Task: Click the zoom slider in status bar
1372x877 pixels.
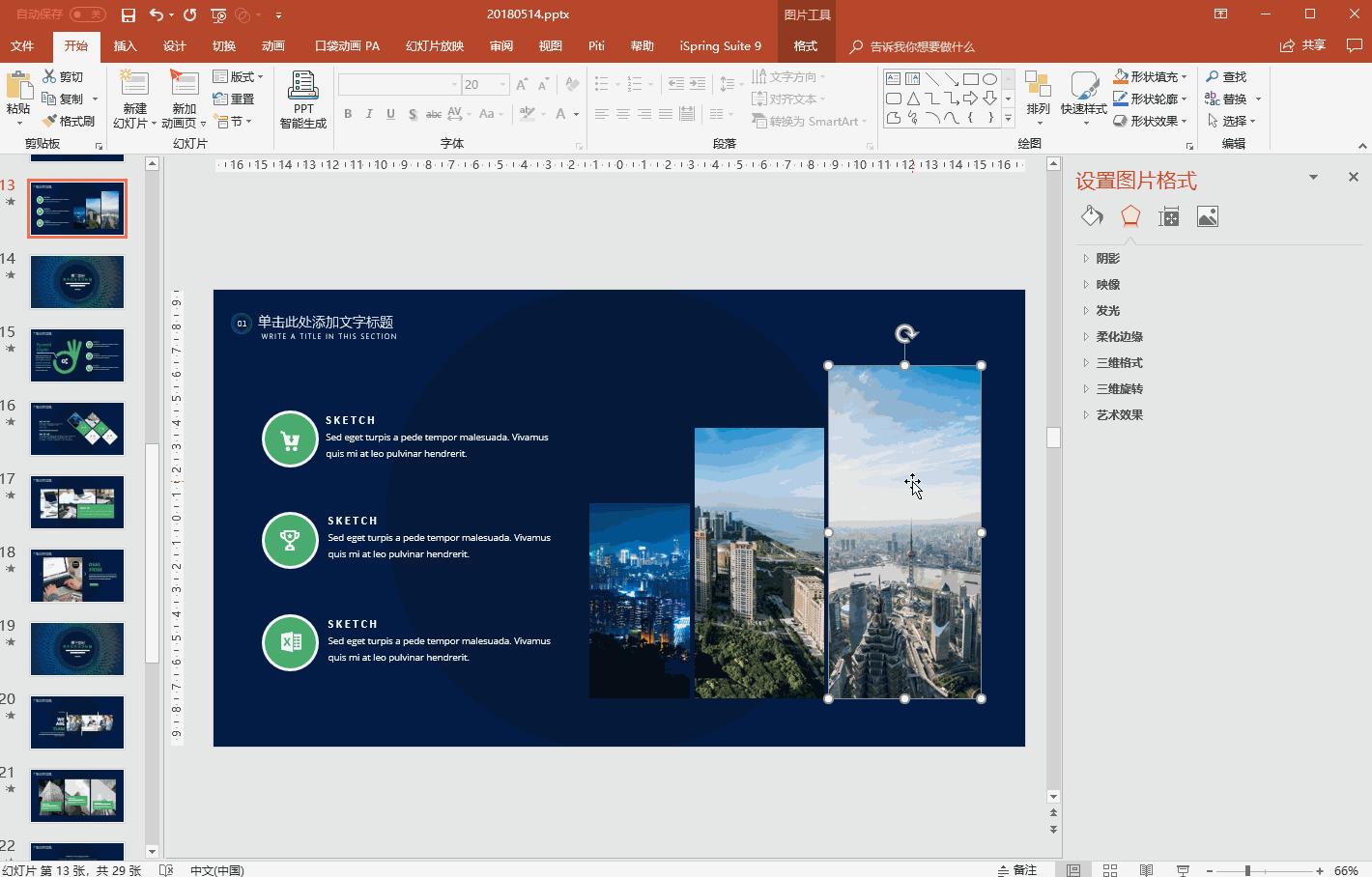Action: pos(1247,870)
